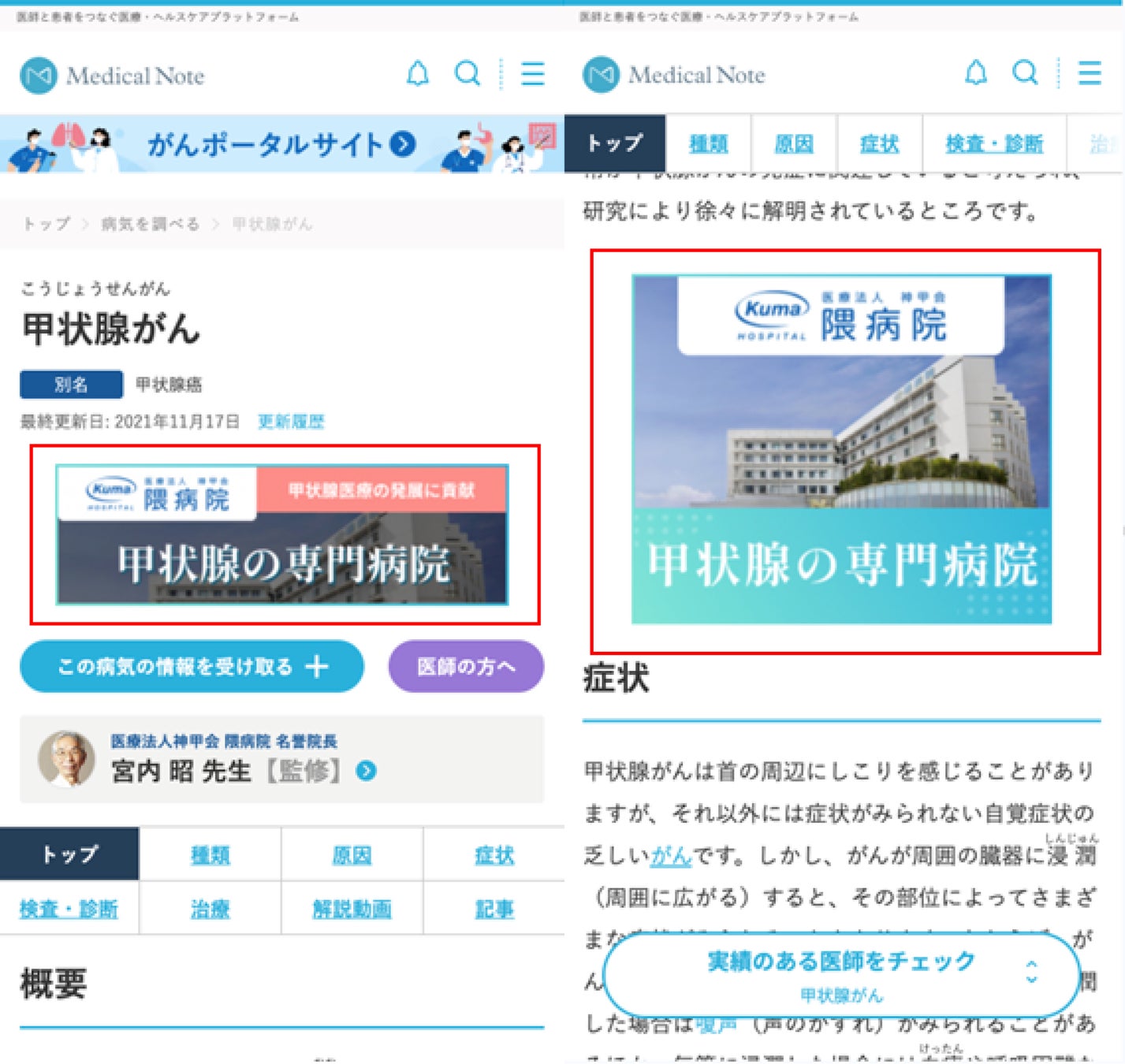Click the こうじょうせんがん reading text

(95, 288)
